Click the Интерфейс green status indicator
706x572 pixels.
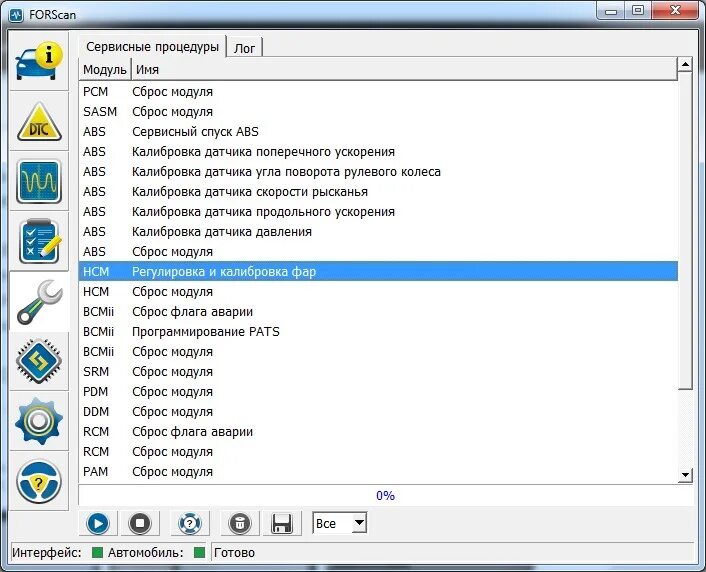pyautogui.click(x=97, y=552)
